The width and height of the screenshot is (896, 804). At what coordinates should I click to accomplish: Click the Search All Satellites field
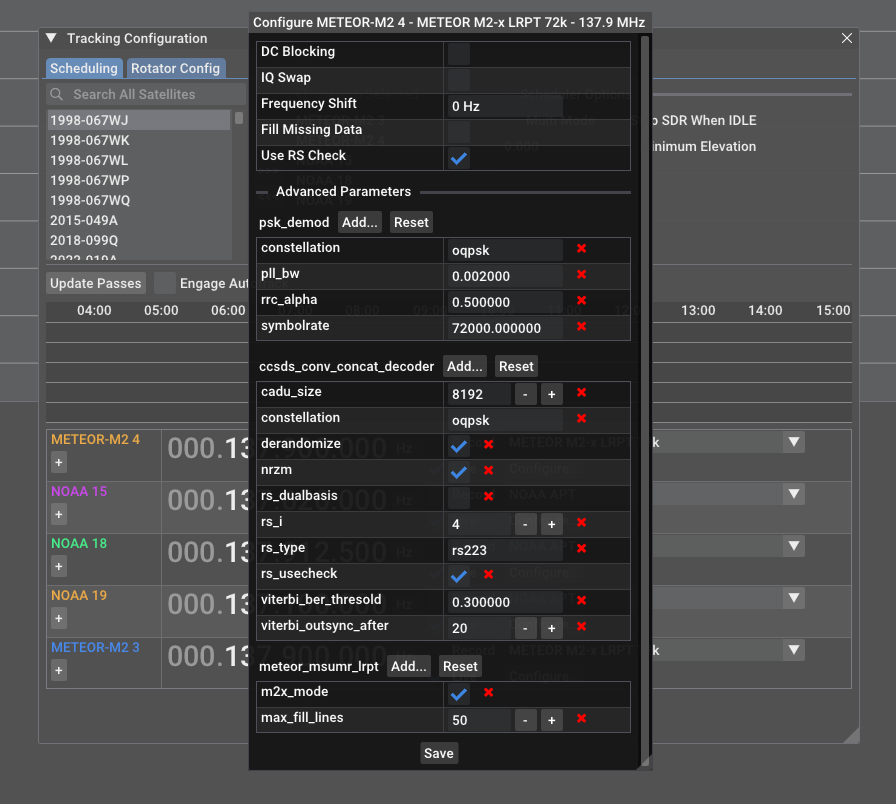pyautogui.click(x=146, y=94)
